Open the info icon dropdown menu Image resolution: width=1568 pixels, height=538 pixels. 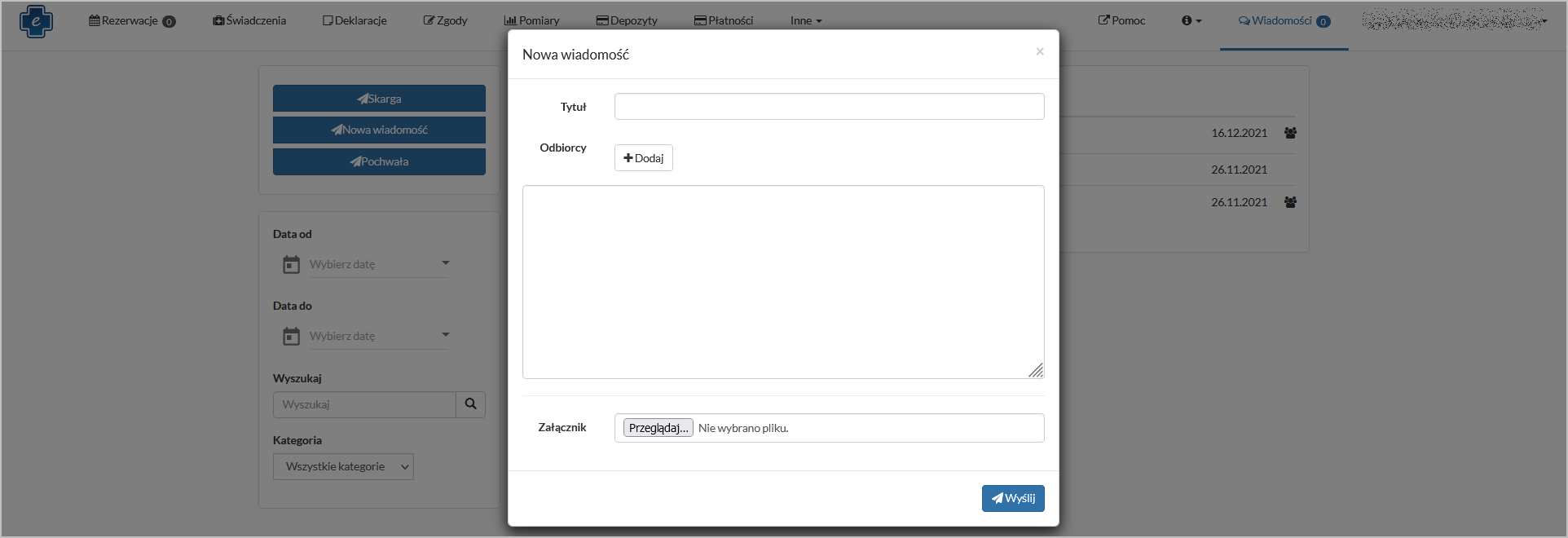(1191, 20)
